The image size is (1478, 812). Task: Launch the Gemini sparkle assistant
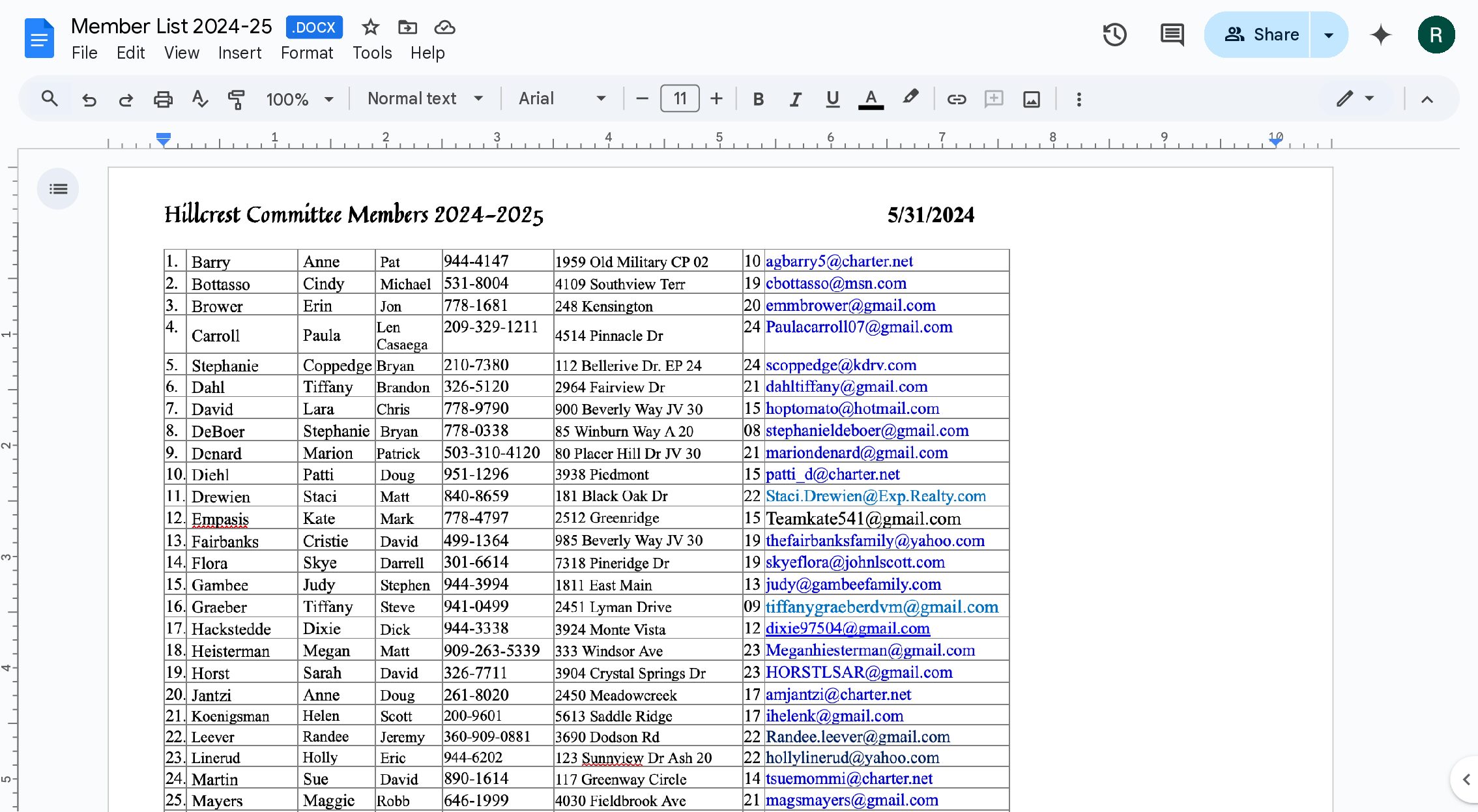tap(1380, 35)
